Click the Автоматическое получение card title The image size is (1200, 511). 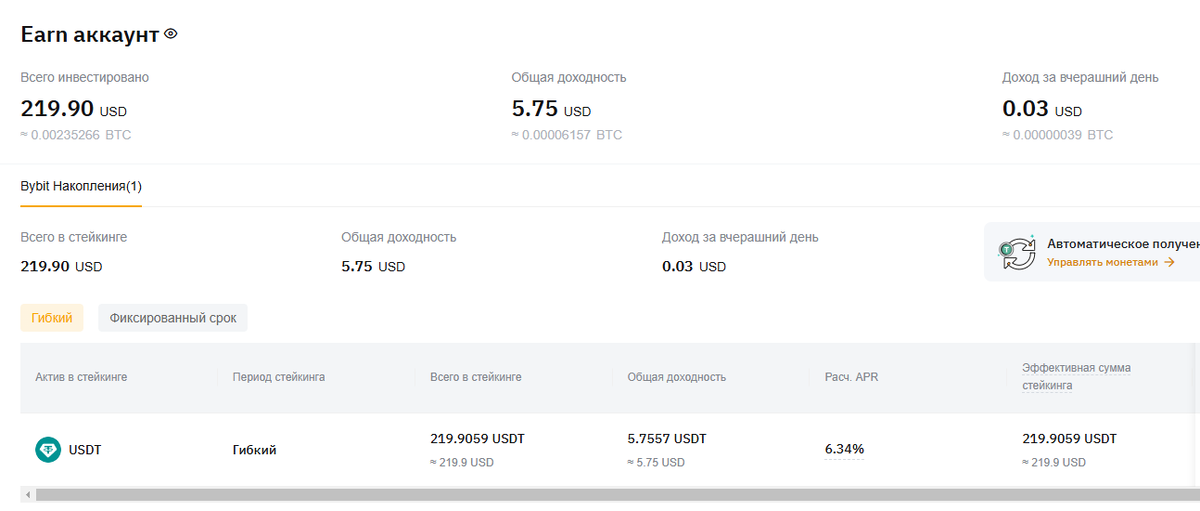tap(1122, 243)
